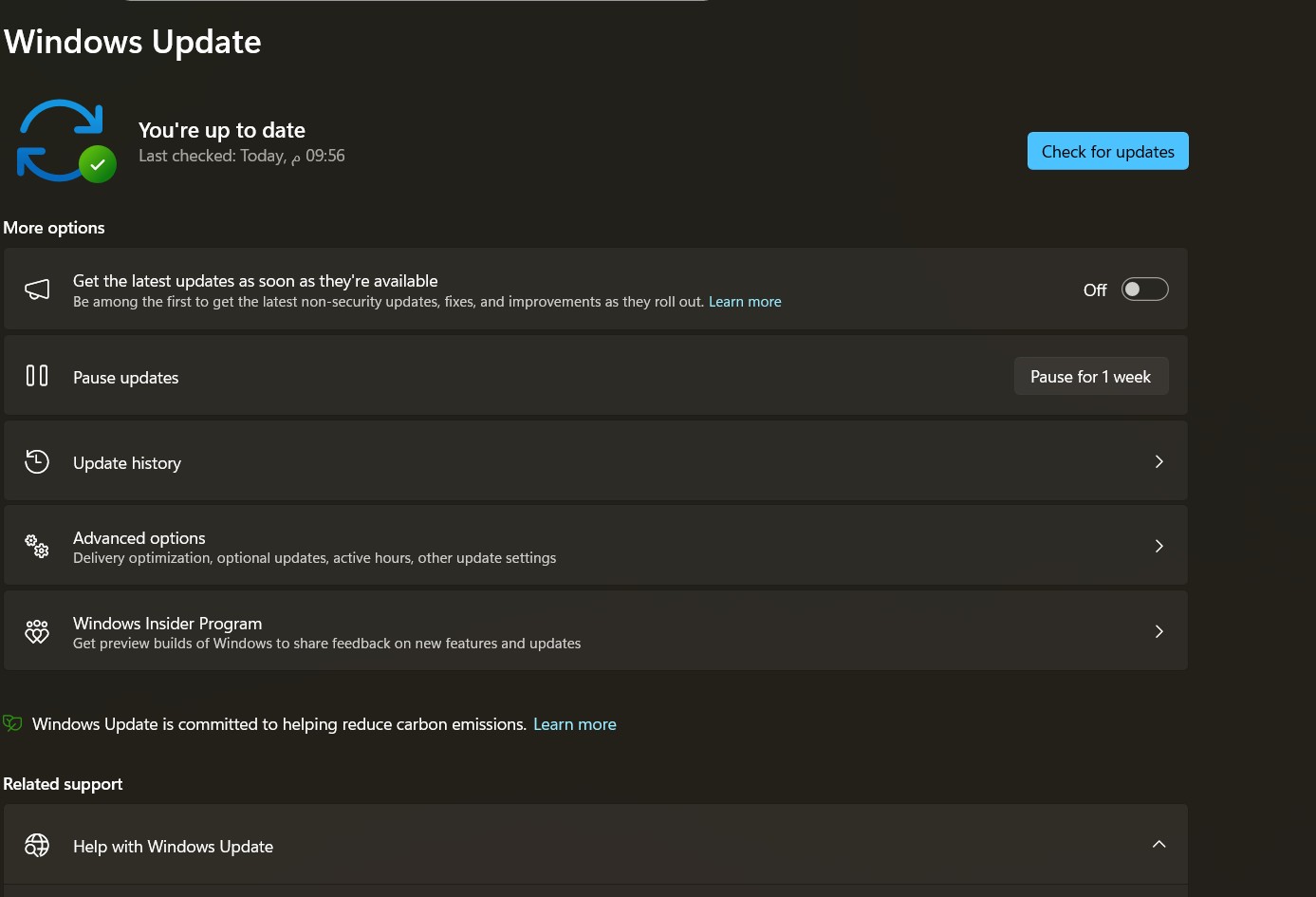Open Update history via its chevron
The height and width of the screenshot is (897, 1316).
(1158, 461)
